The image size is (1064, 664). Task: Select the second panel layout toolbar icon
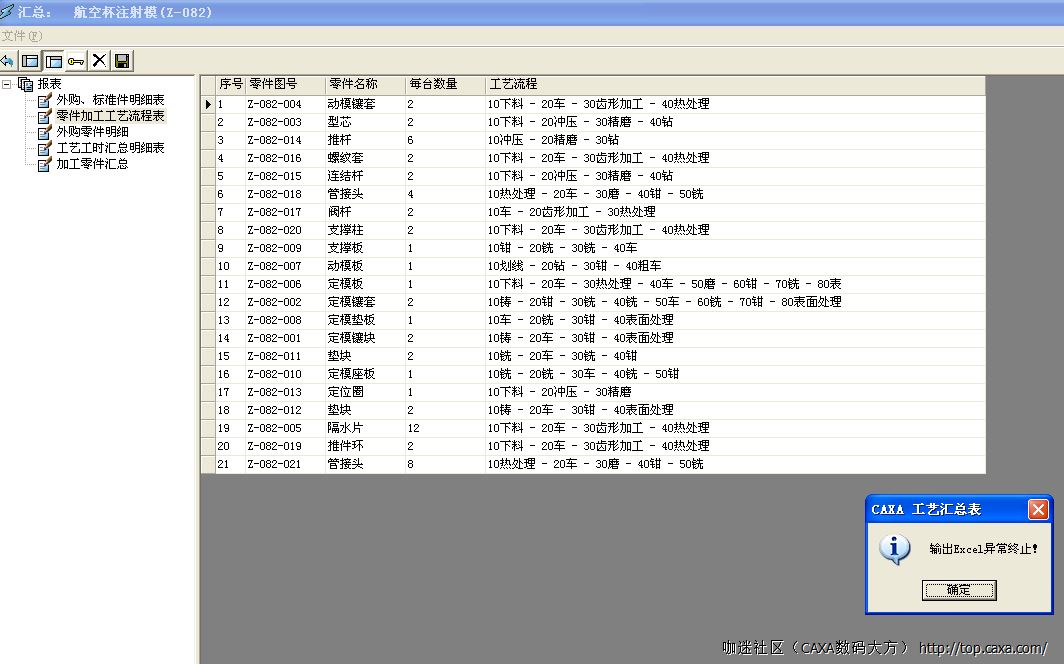pos(52,60)
